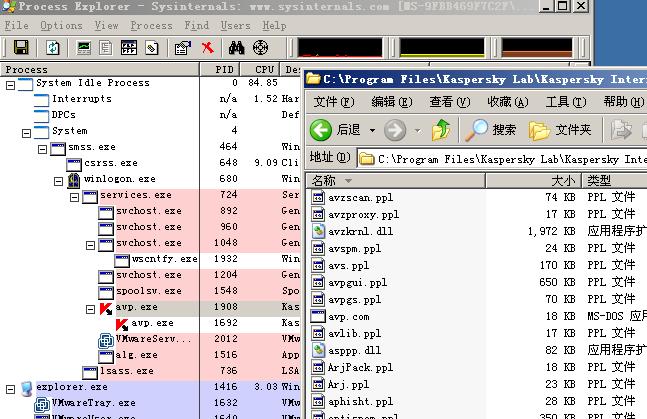Open the 编辑(E) menu in Explorer
Image resolution: width=647 pixels, height=419 pixels.
[x=392, y=102]
